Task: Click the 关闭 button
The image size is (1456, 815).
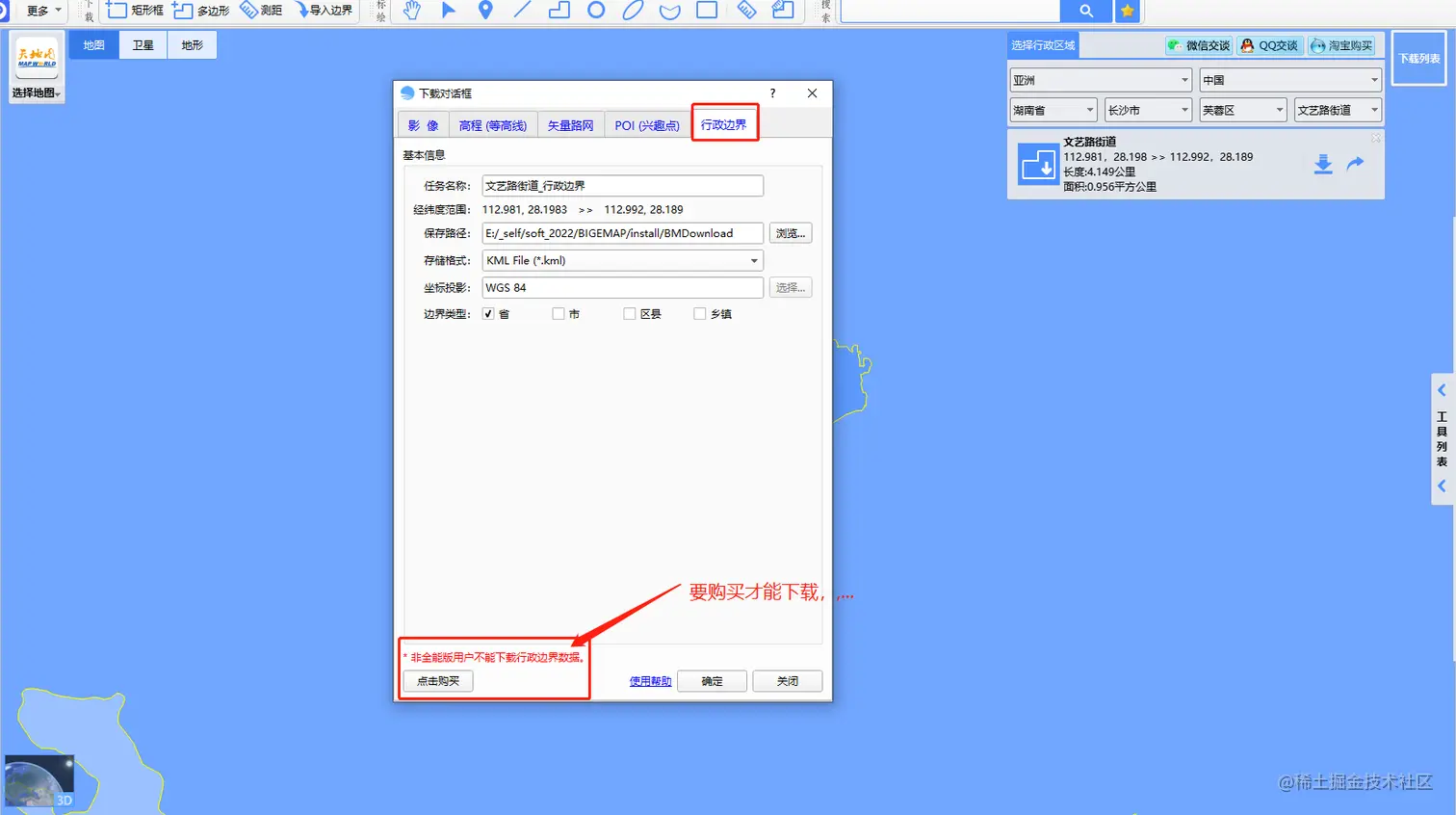Action: click(x=788, y=681)
